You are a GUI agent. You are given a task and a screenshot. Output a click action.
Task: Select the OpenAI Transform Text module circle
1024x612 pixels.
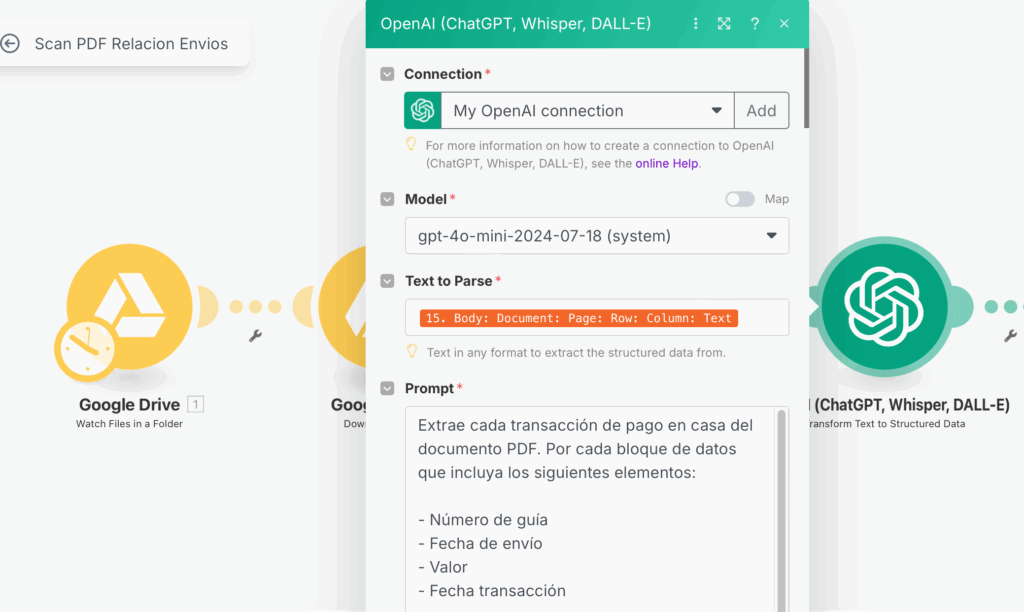(884, 306)
